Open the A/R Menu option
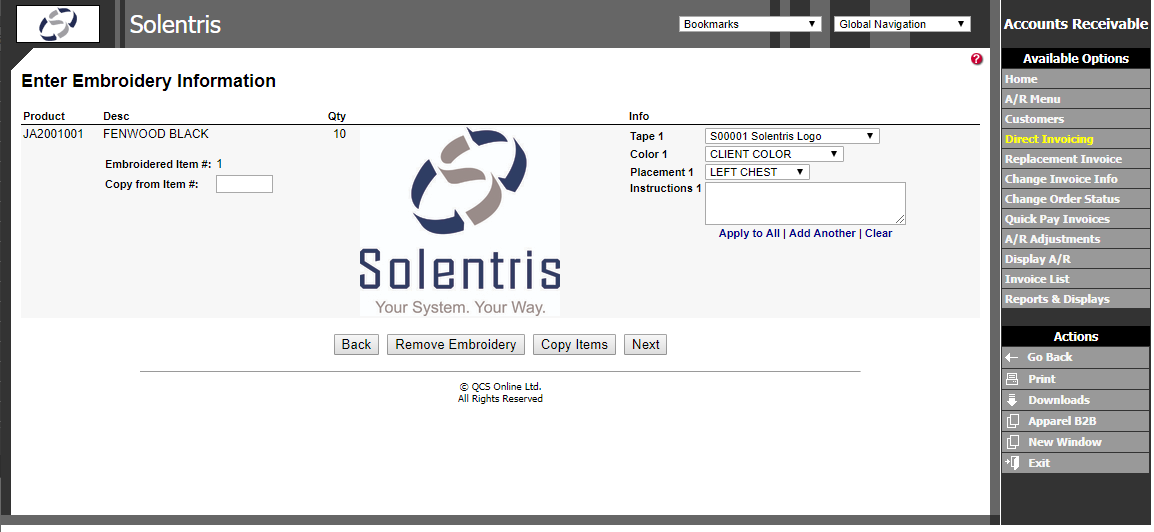The height and width of the screenshot is (532, 1154). pyautogui.click(x=1075, y=99)
